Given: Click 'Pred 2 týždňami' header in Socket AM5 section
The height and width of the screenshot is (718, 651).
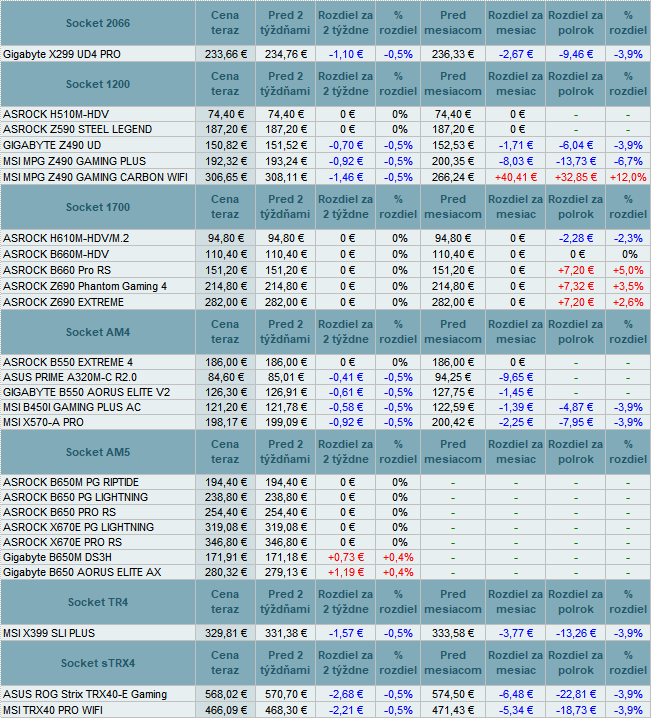Looking at the screenshot, I should tap(285, 451).
